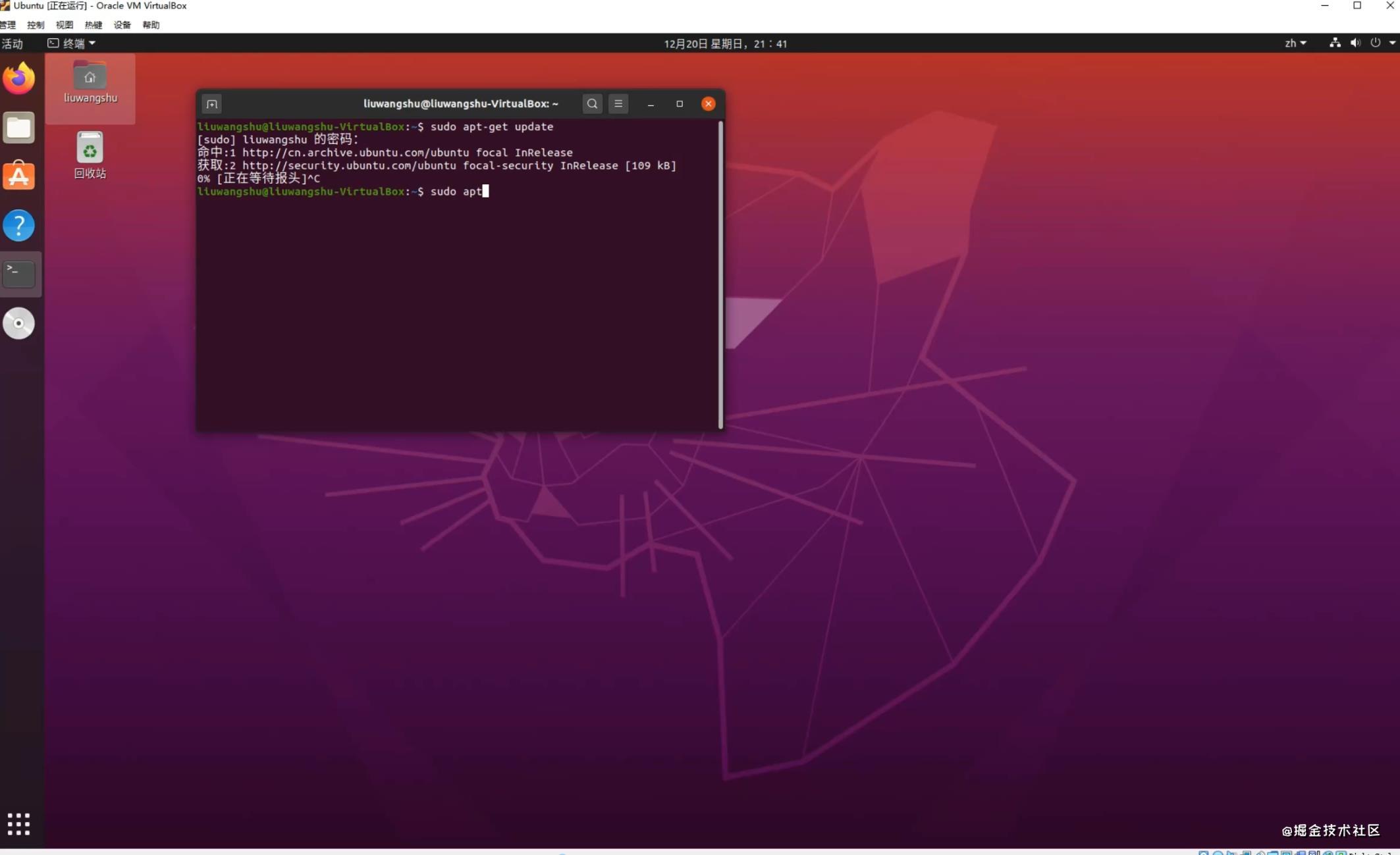Image resolution: width=1400 pixels, height=855 pixels.
Task: Close the terminal window
Action: click(x=709, y=104)
